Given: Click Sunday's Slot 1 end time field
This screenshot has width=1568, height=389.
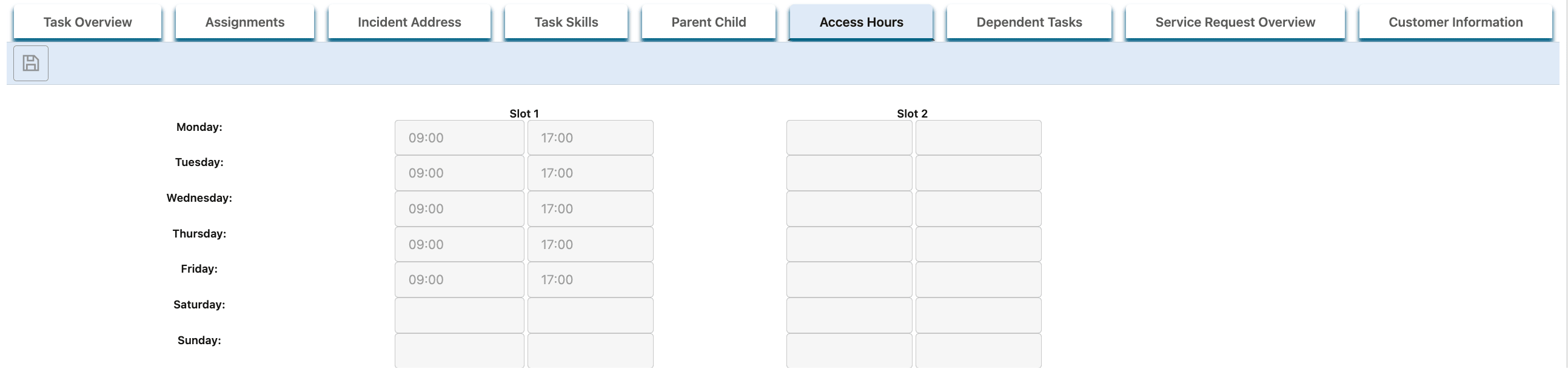Looking at the screenshot, I should tap(590, 351).
